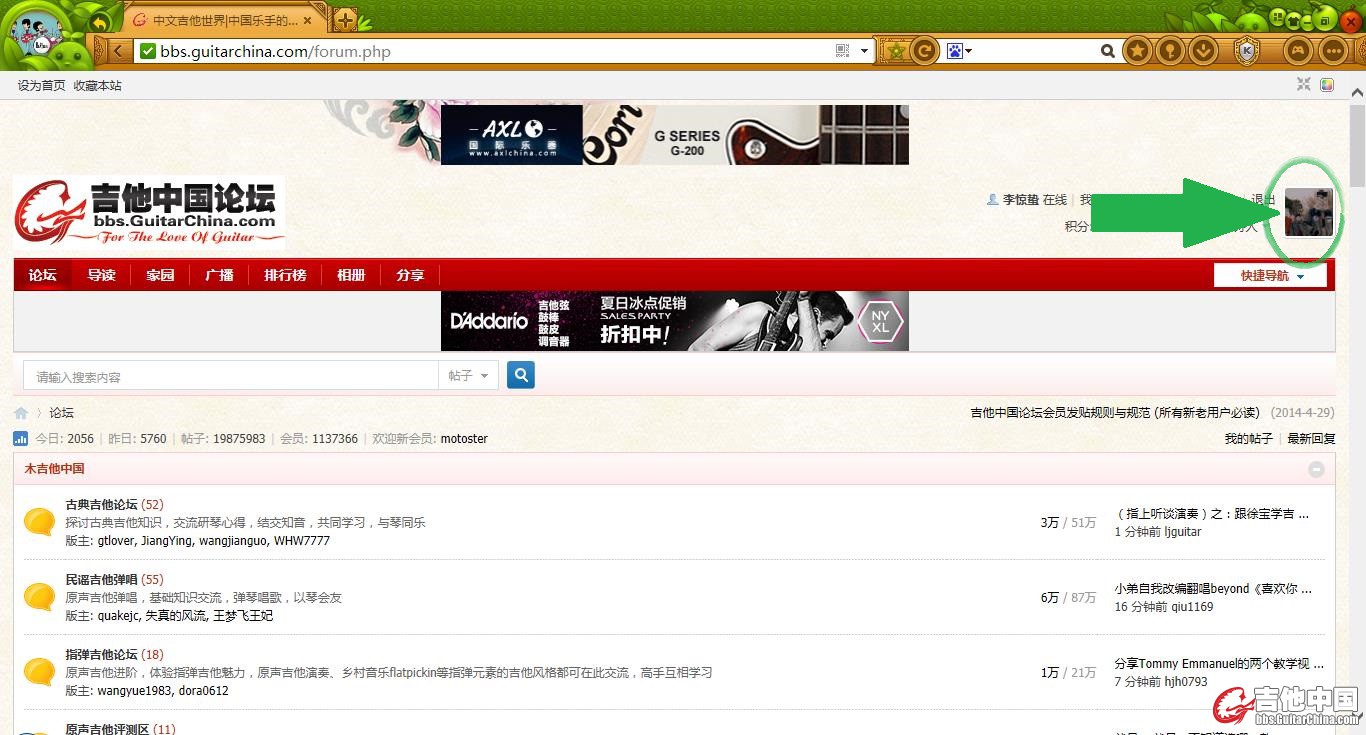Open the 原声吉他评测区 forum

(108, 729)
